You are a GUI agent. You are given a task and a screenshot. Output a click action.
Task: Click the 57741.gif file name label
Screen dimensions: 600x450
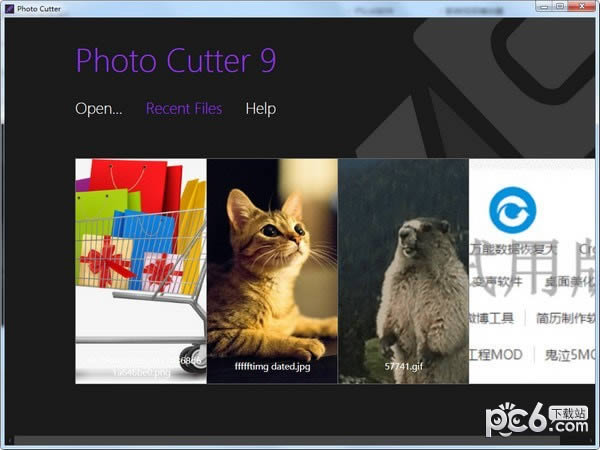pos(404,367)
